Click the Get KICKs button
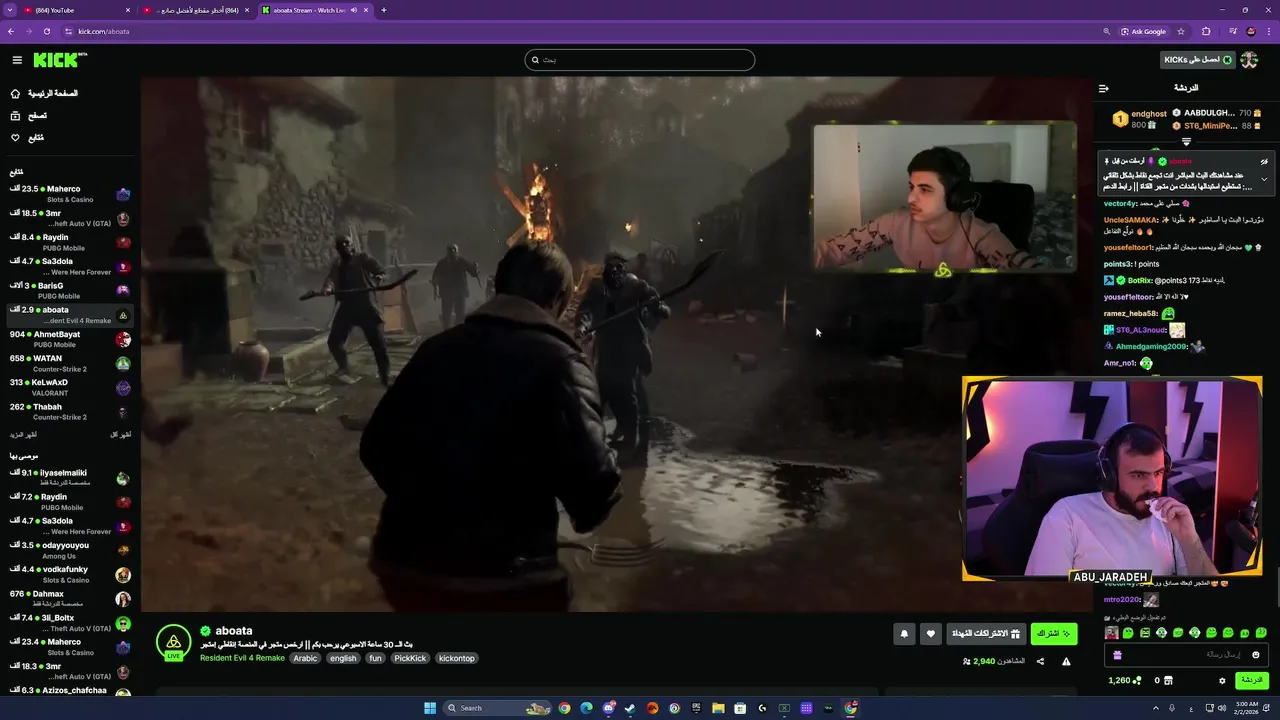The width and height of the screenshot is (1280, 720). click(1197, 60)
